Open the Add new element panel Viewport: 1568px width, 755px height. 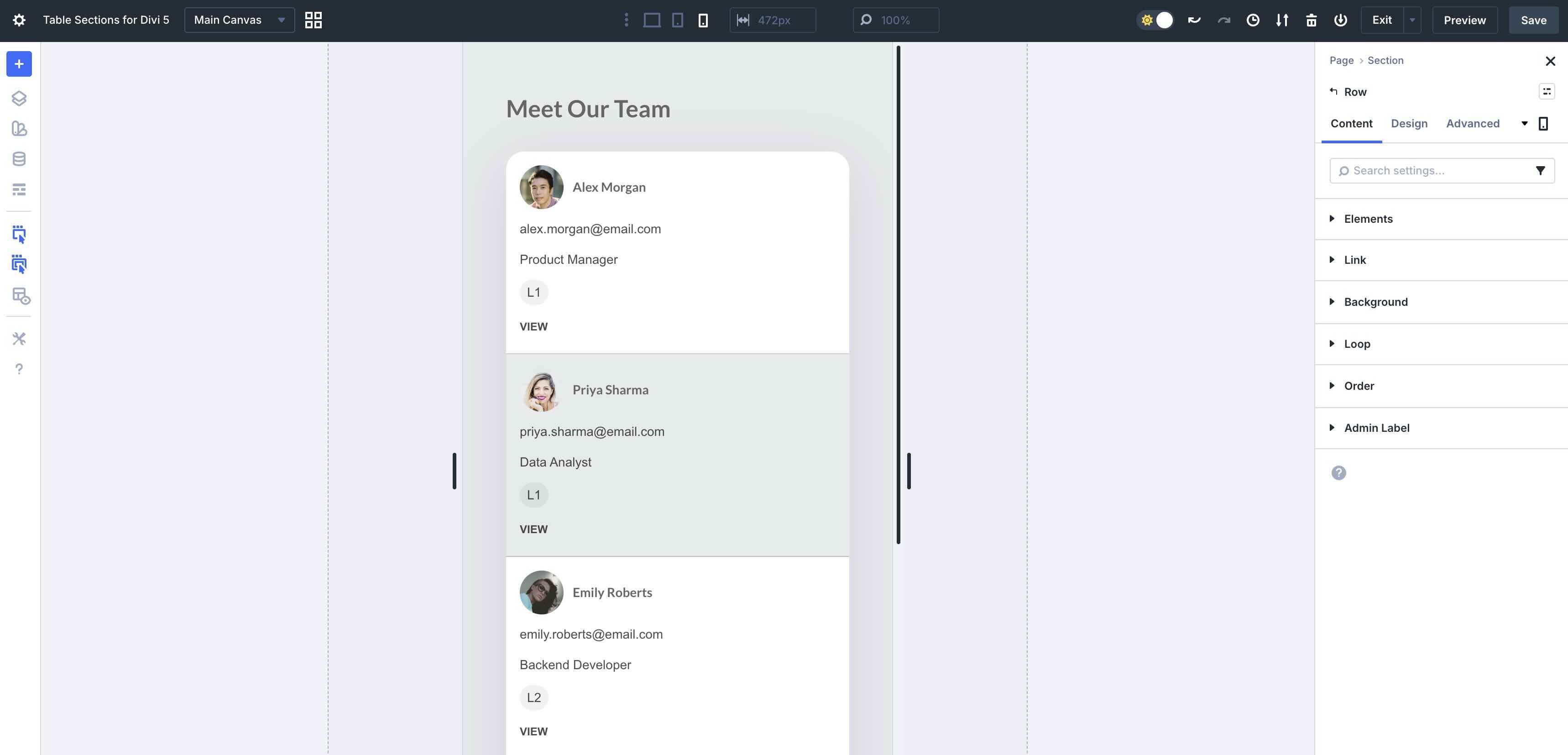click(x=19, y=64)
